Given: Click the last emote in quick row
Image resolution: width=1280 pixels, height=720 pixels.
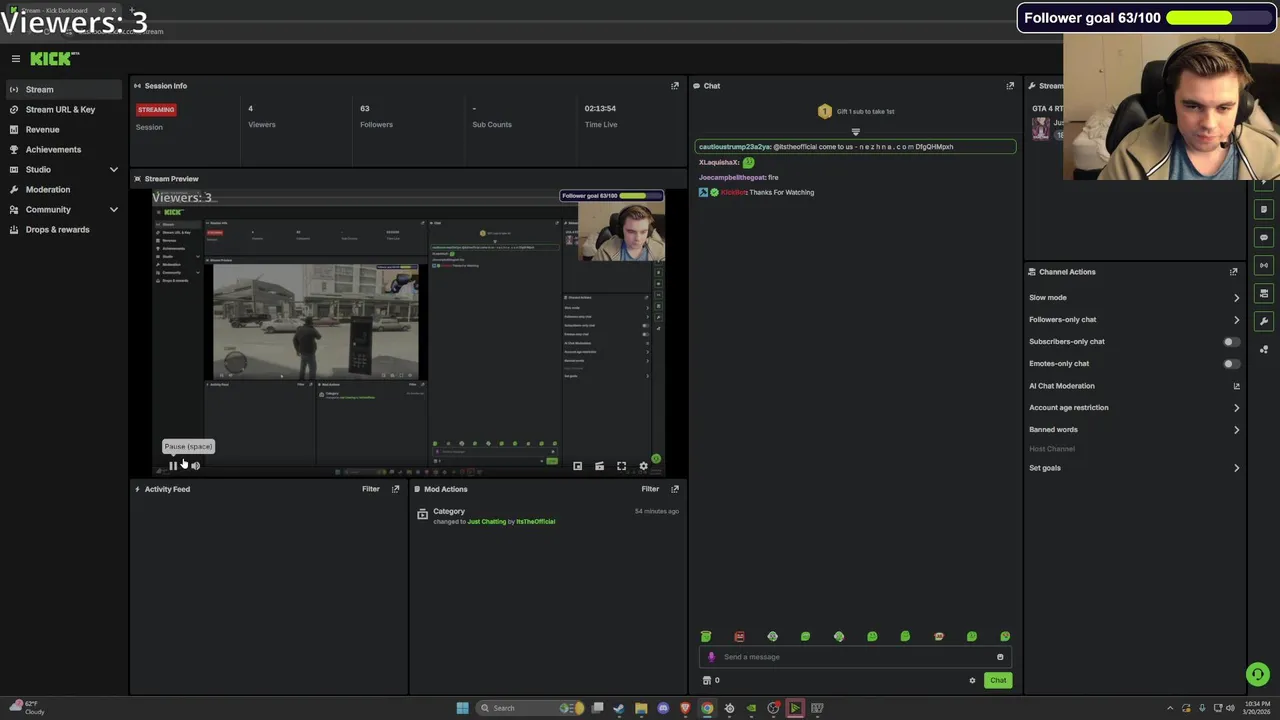Looking at the screenshot, I should point(1005,636).
